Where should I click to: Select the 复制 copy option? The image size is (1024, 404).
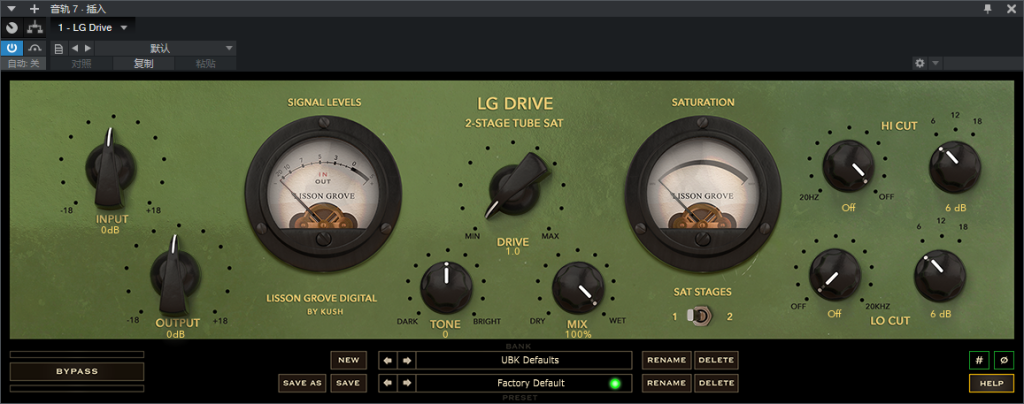pos(144,64)
